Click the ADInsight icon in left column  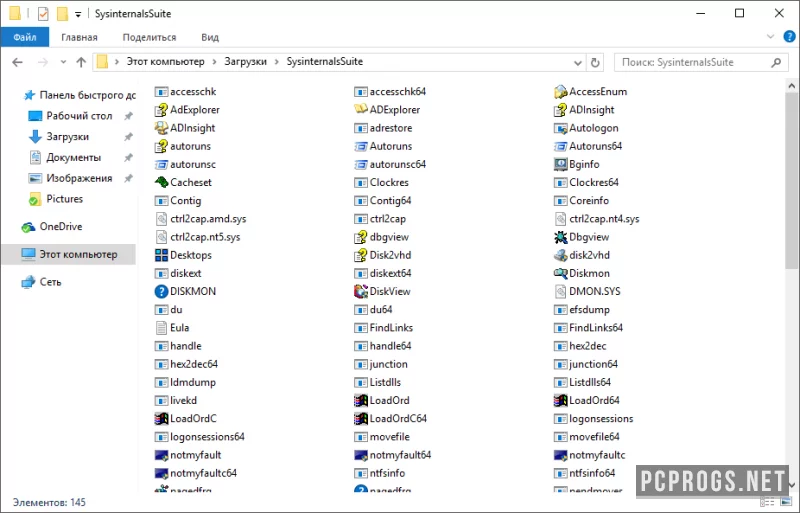tap(161, 128)
